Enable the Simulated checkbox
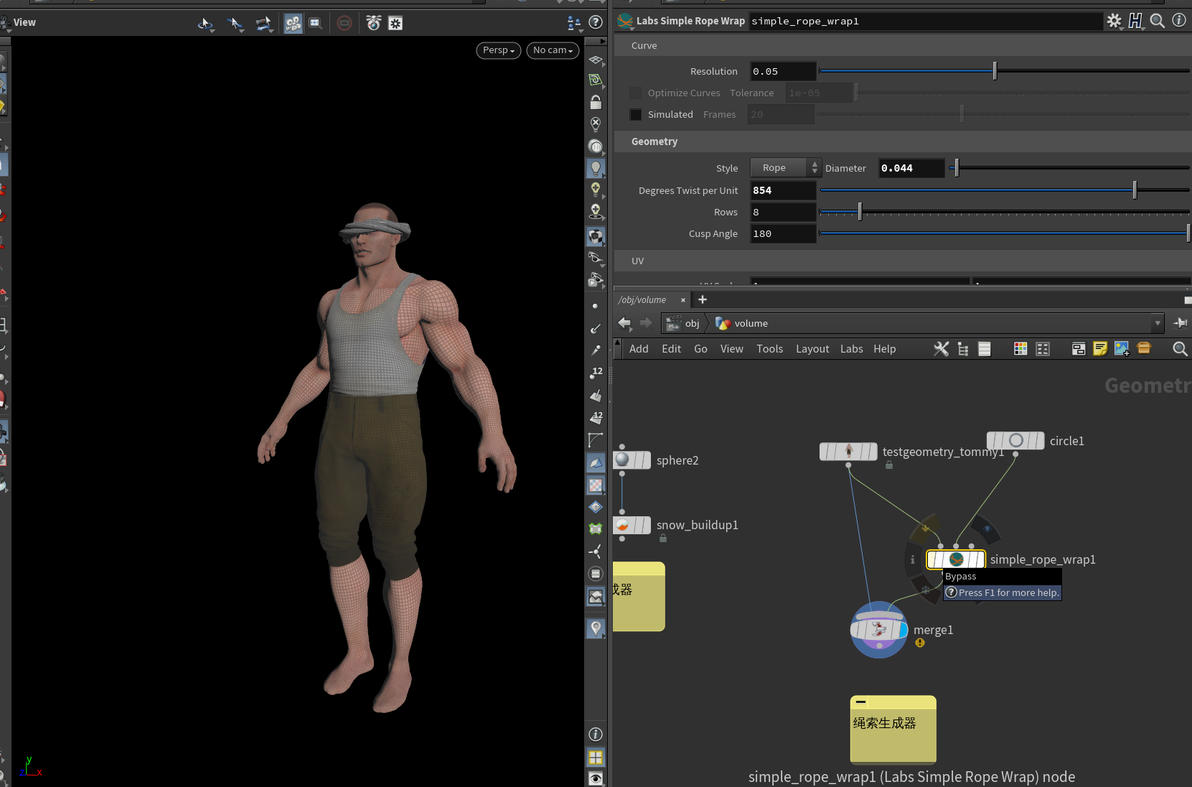This screenshot has width=1192, height=787. tap(635, 115)
